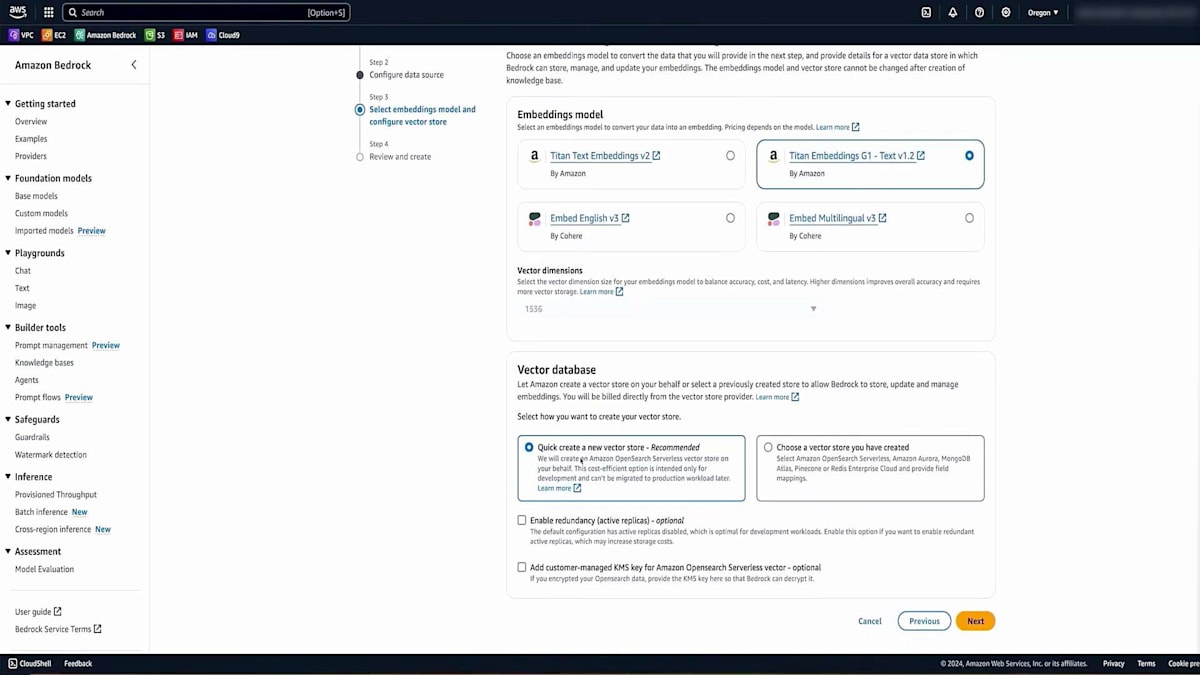The height and width of the screenshot is (675, 1200).
Task: Open the Oregon region dropdown
Action: pyautogui.click(x=1042, y=13)
